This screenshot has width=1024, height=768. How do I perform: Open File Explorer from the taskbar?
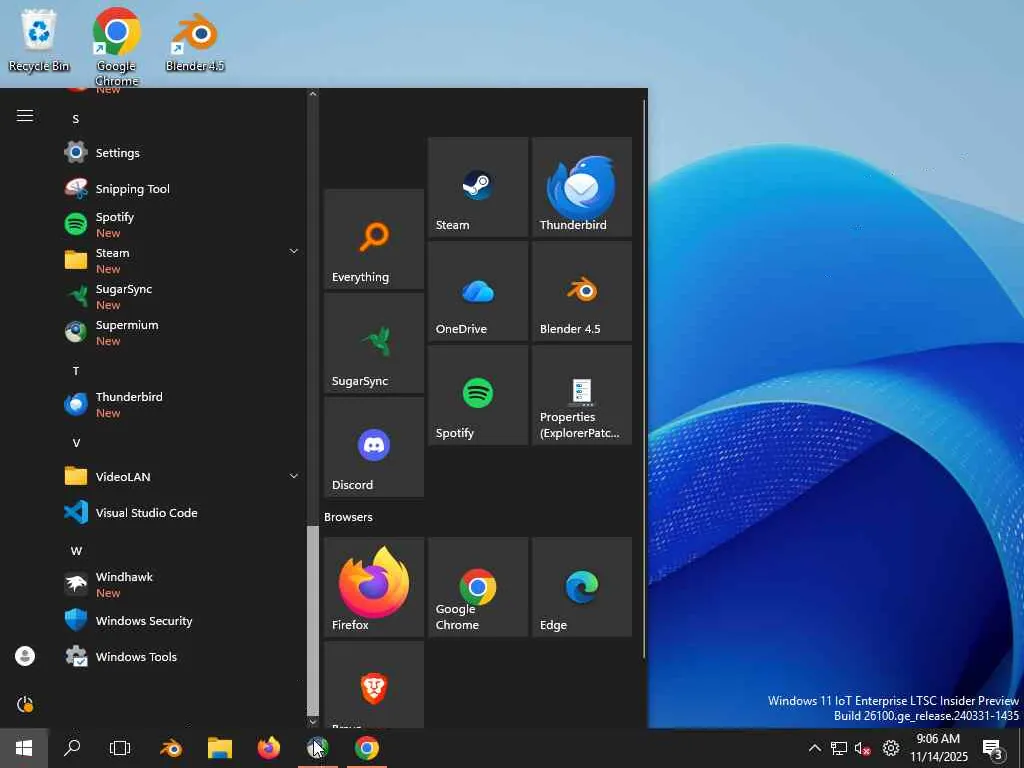(220, 748)
